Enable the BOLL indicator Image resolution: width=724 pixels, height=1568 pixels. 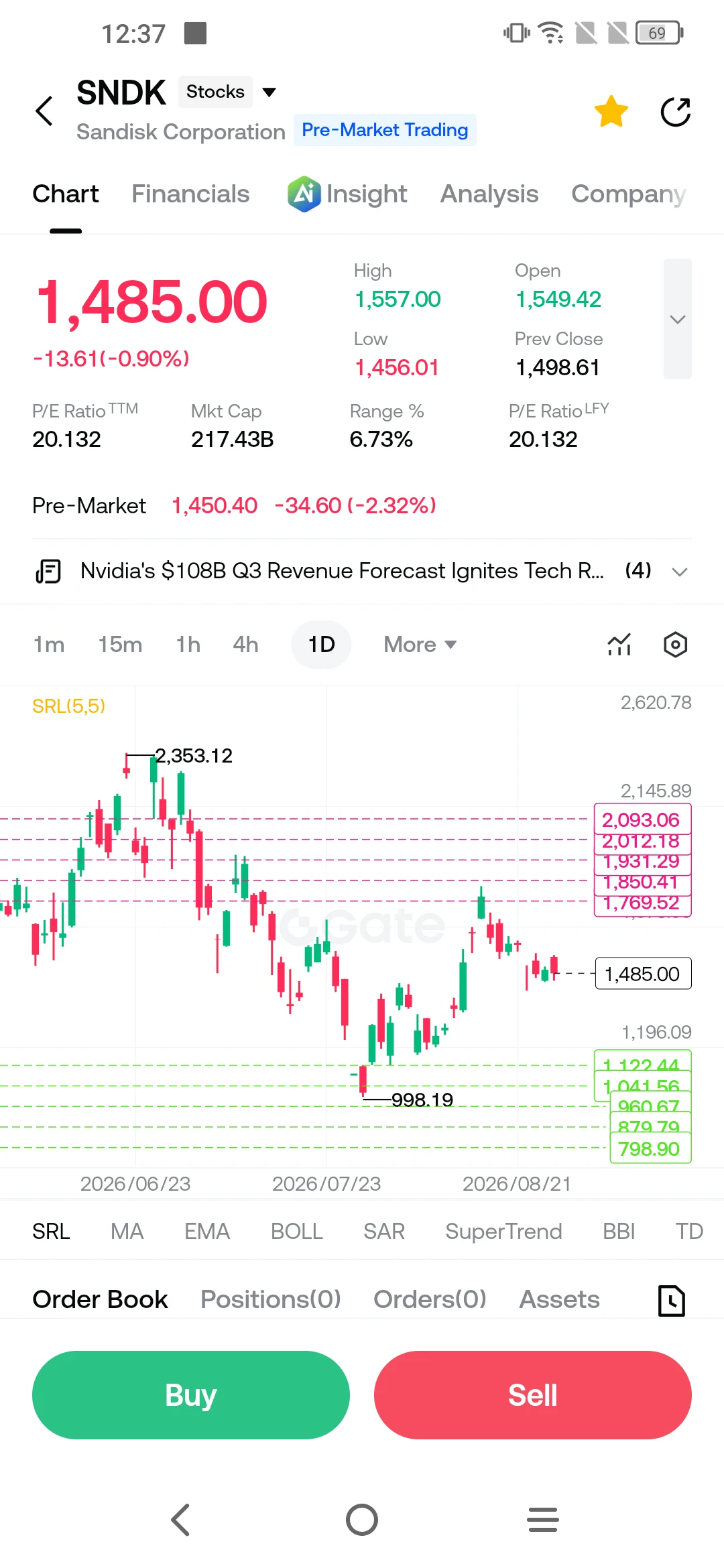pos(297,1232)
